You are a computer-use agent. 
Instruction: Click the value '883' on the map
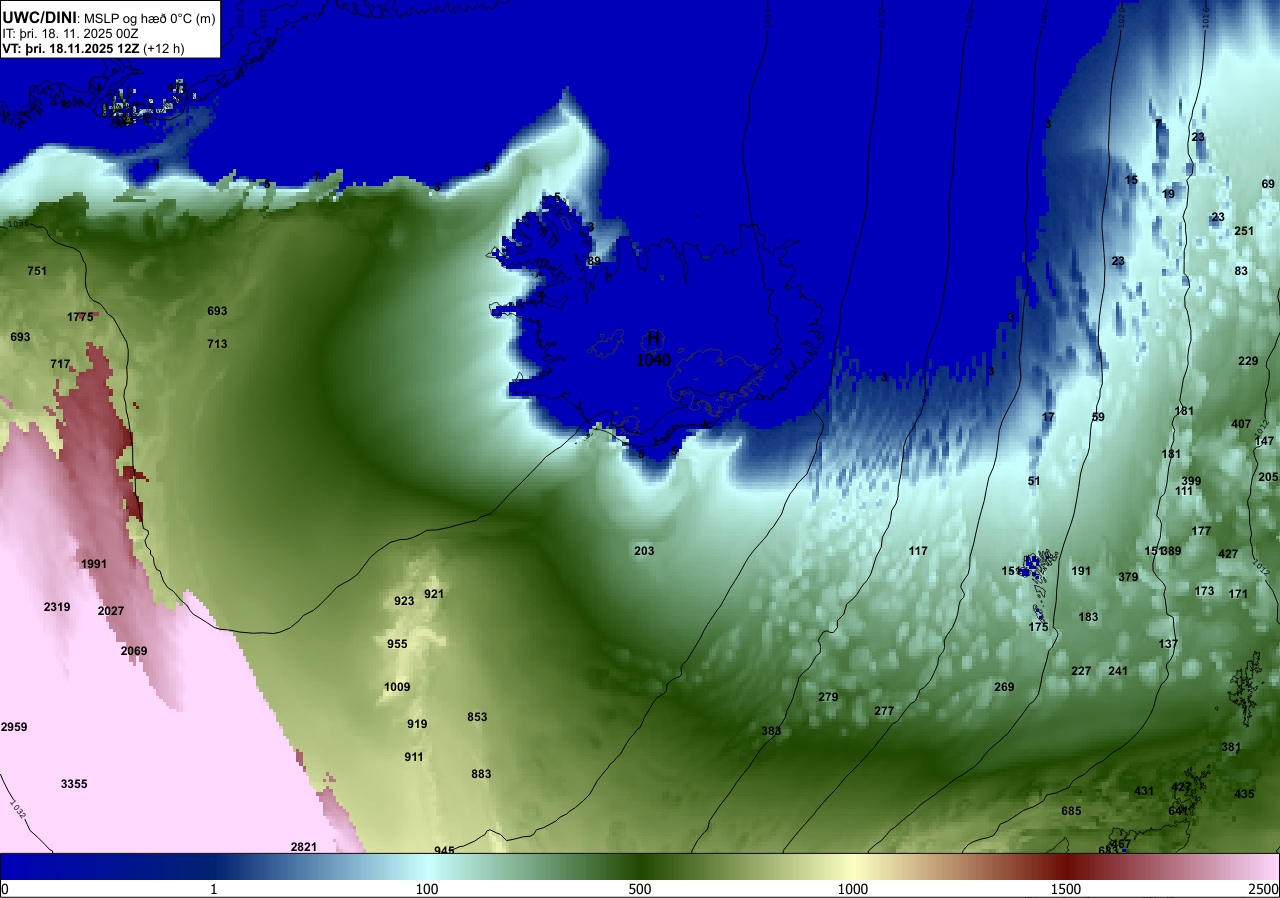[x=481, y=774]
